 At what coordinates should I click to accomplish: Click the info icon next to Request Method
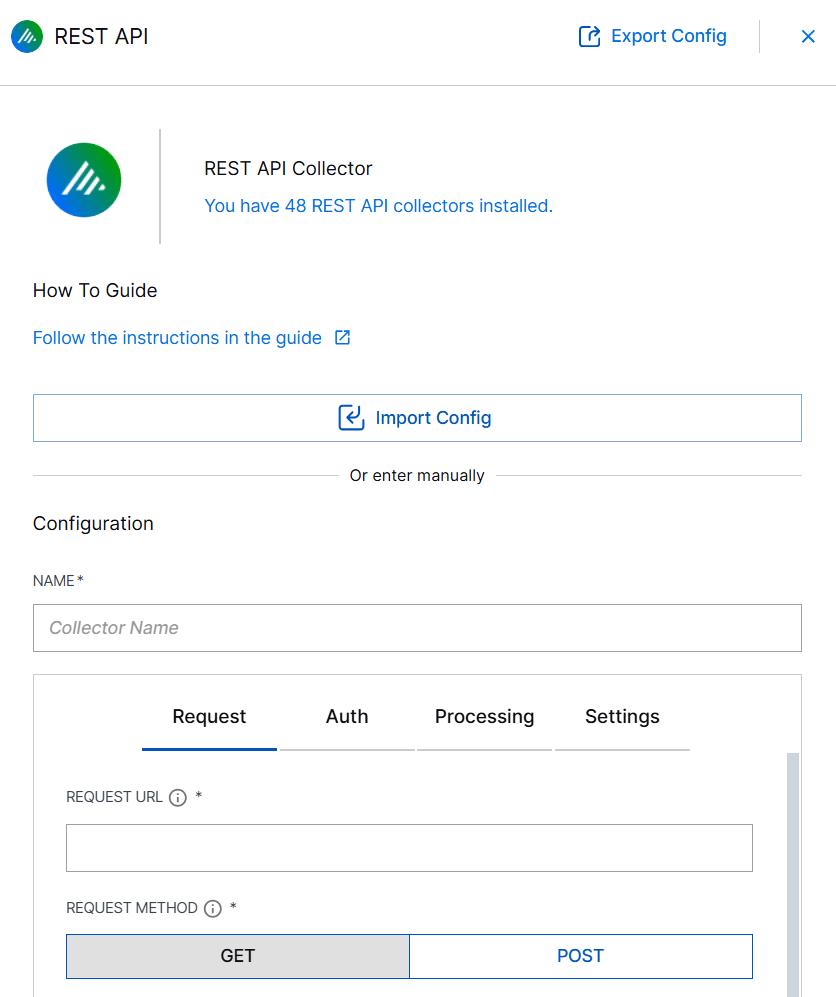click(212, 909)
